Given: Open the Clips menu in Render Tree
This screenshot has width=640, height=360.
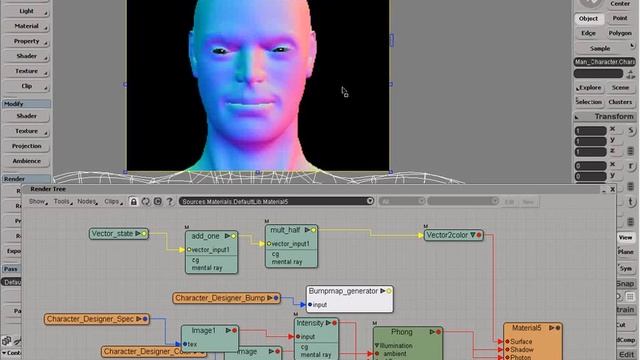Looking at the screenshot, I should tap(113, 201).
